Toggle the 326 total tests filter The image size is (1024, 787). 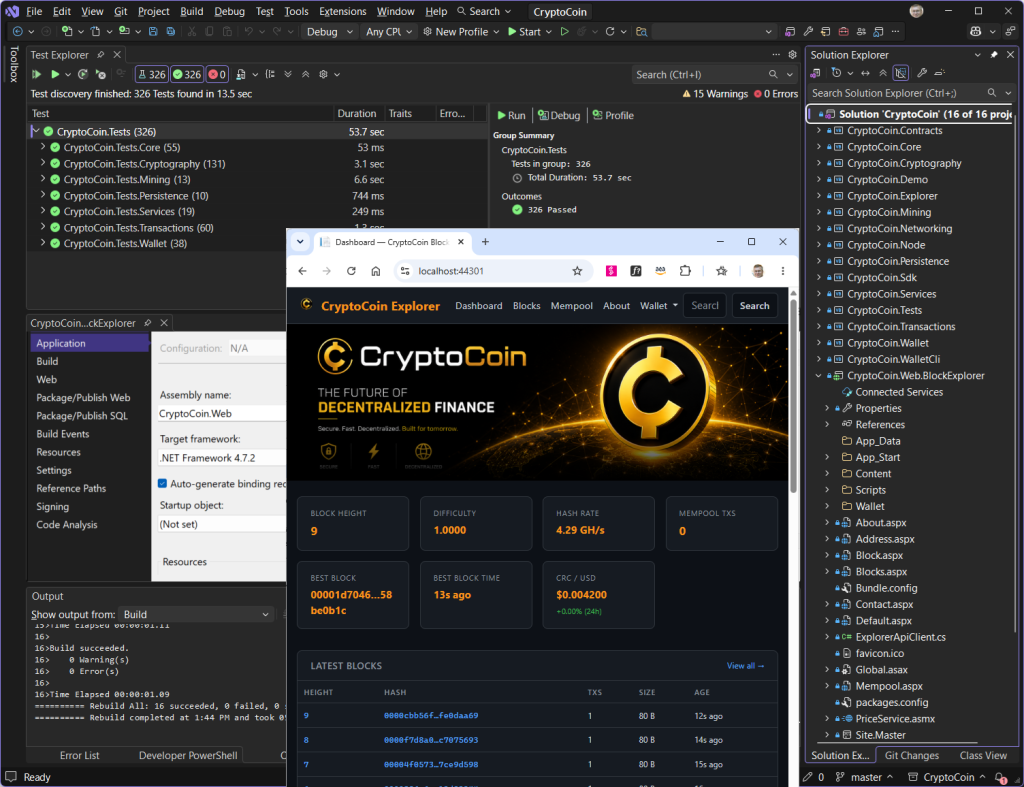152,74
